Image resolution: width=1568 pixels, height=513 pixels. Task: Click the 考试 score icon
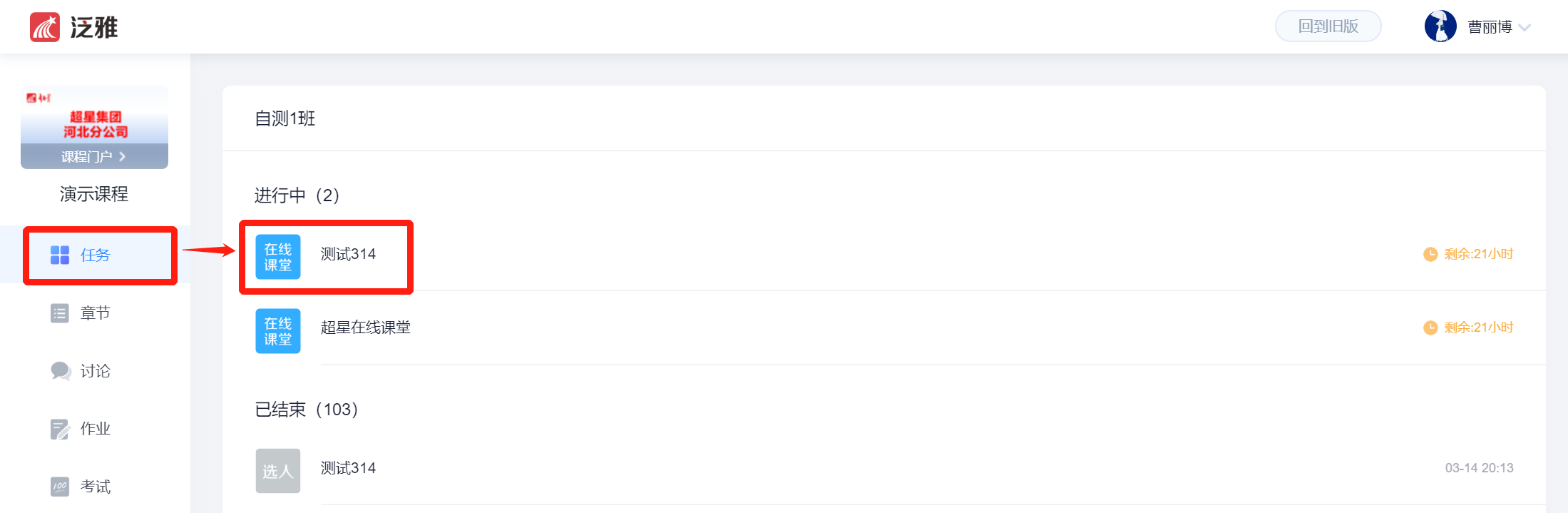point(60,487)
